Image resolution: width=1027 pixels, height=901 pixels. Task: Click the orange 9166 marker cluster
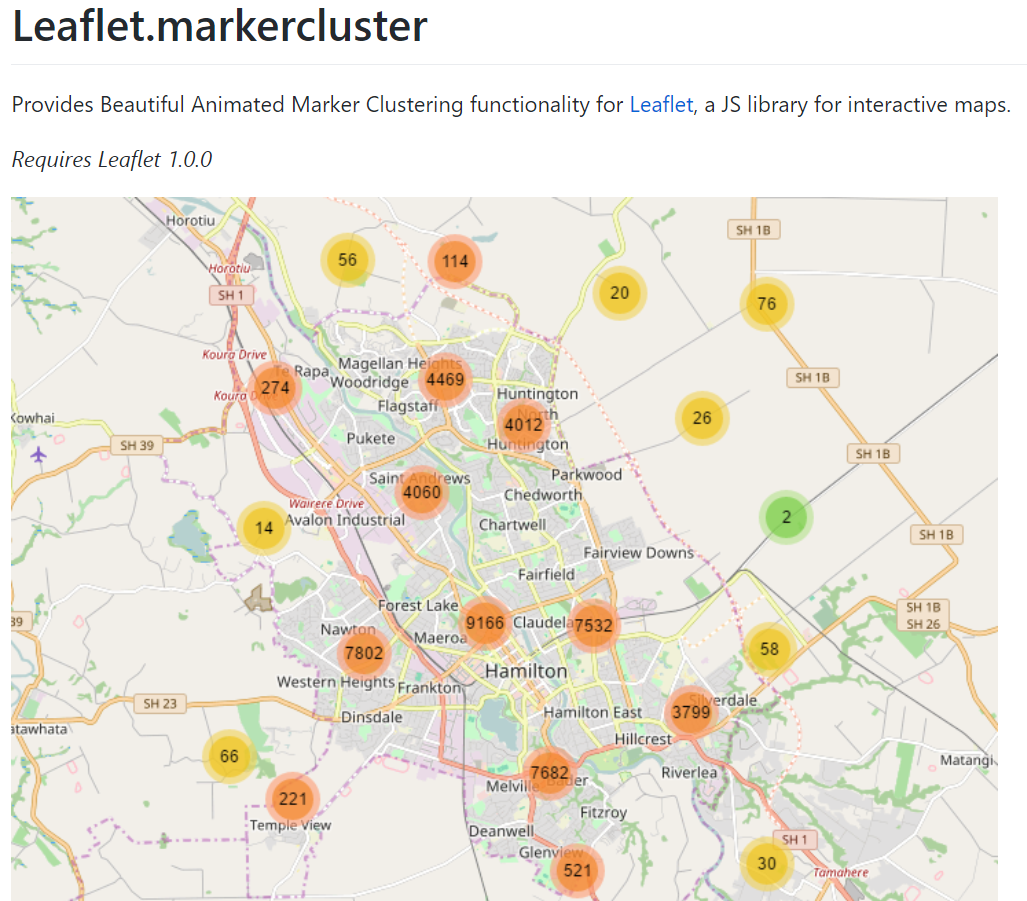pyautogui.click(x=485, y=623)
